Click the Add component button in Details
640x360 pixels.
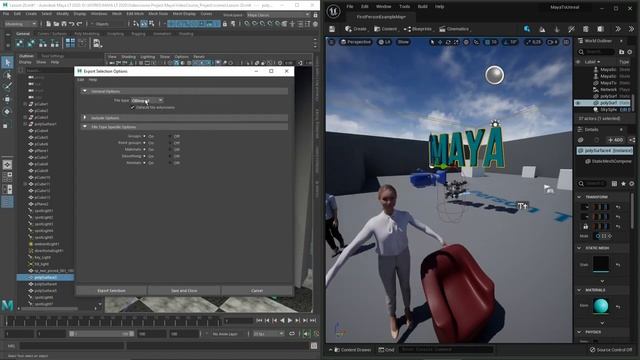(616, 140)
